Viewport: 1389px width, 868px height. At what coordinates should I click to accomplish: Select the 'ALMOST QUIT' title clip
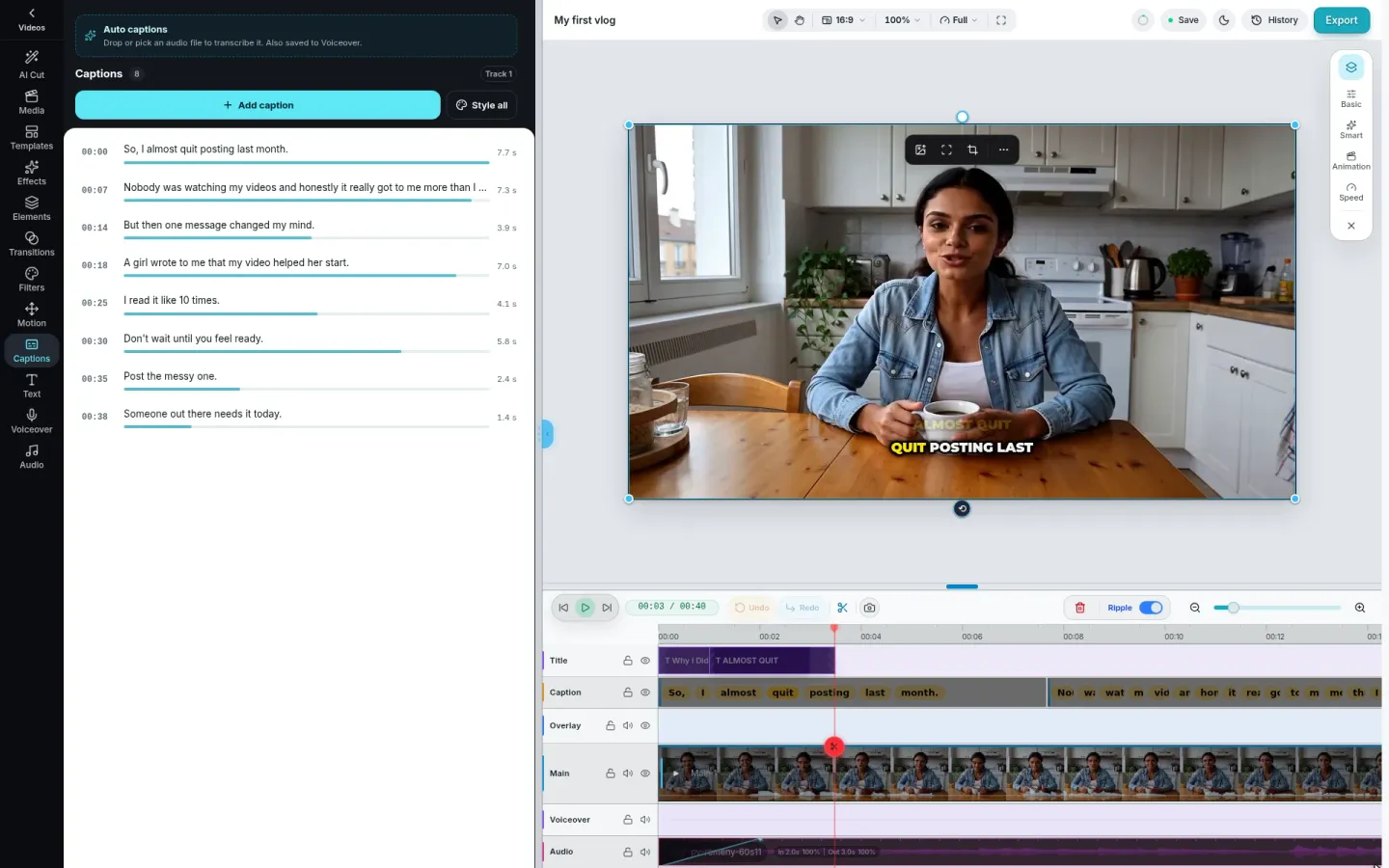[772, 661]
